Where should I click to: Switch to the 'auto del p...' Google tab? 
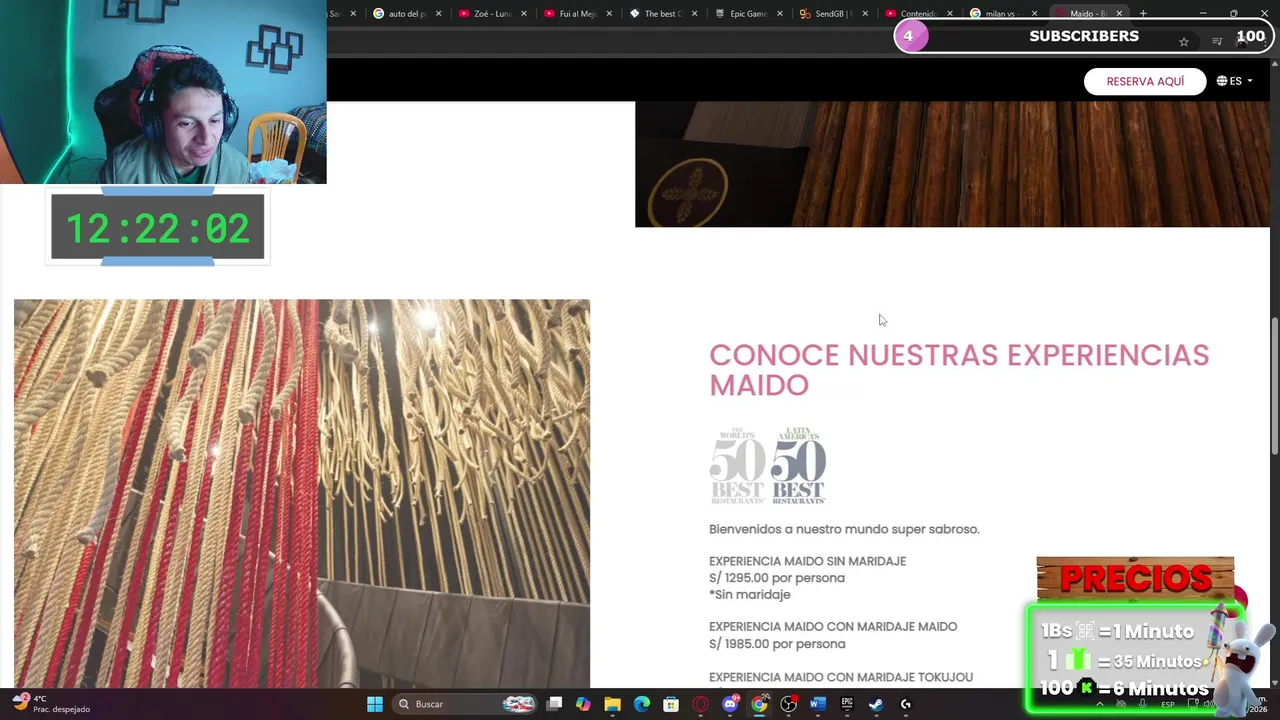click(x=406, y=13)
